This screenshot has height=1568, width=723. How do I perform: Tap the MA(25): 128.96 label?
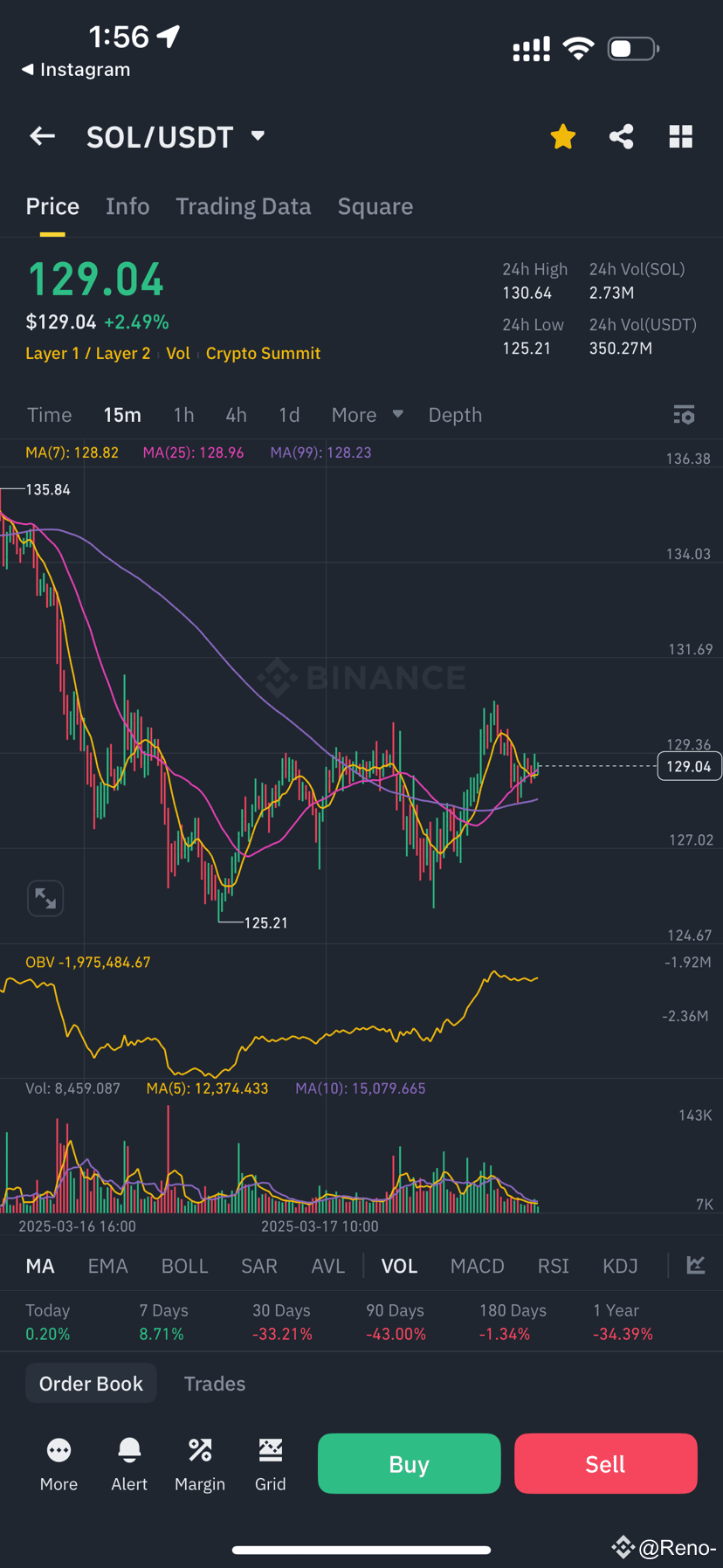click(x=193, y=452)
